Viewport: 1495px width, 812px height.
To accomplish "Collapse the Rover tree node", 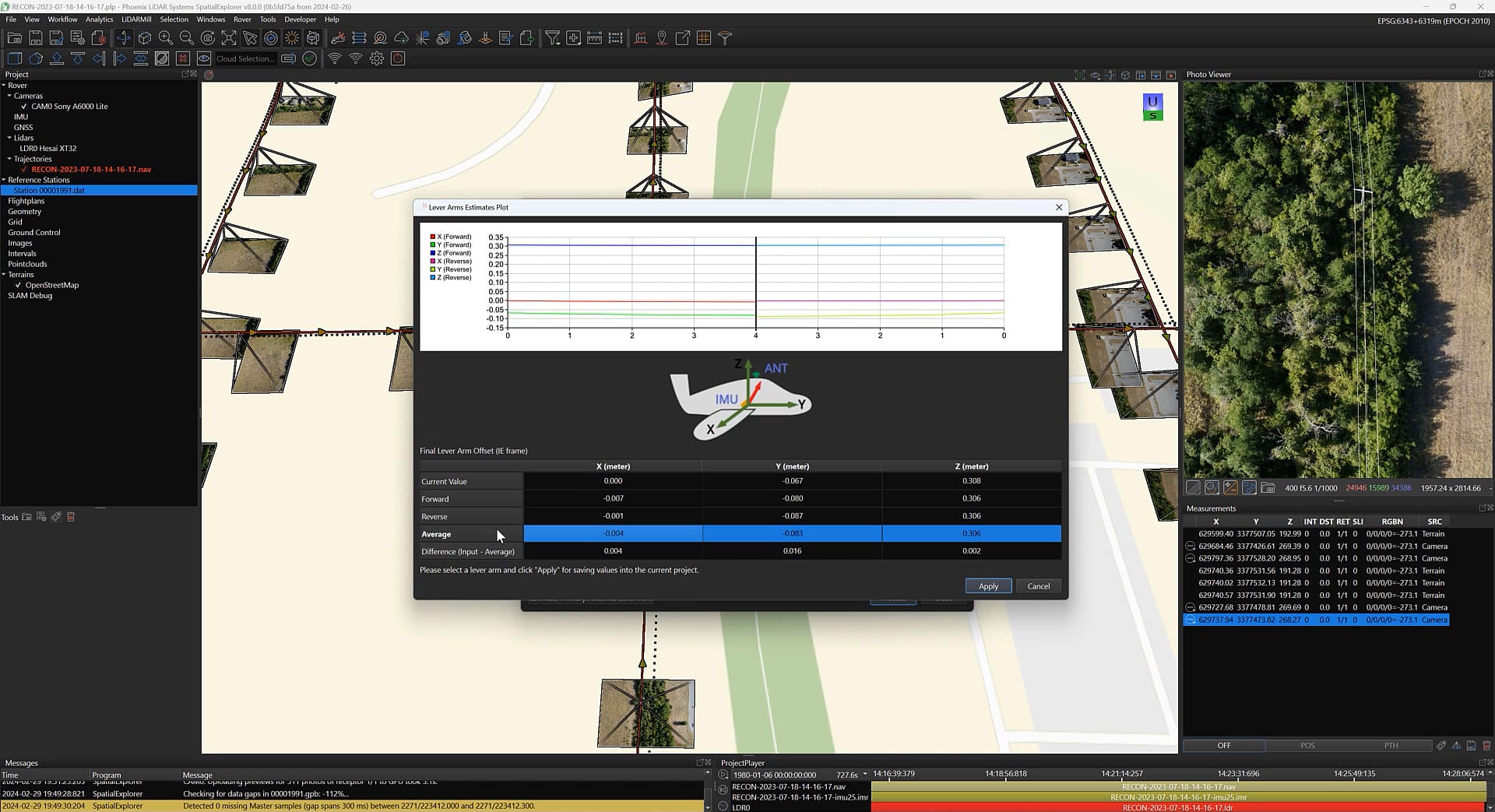I will coord(5,85).
